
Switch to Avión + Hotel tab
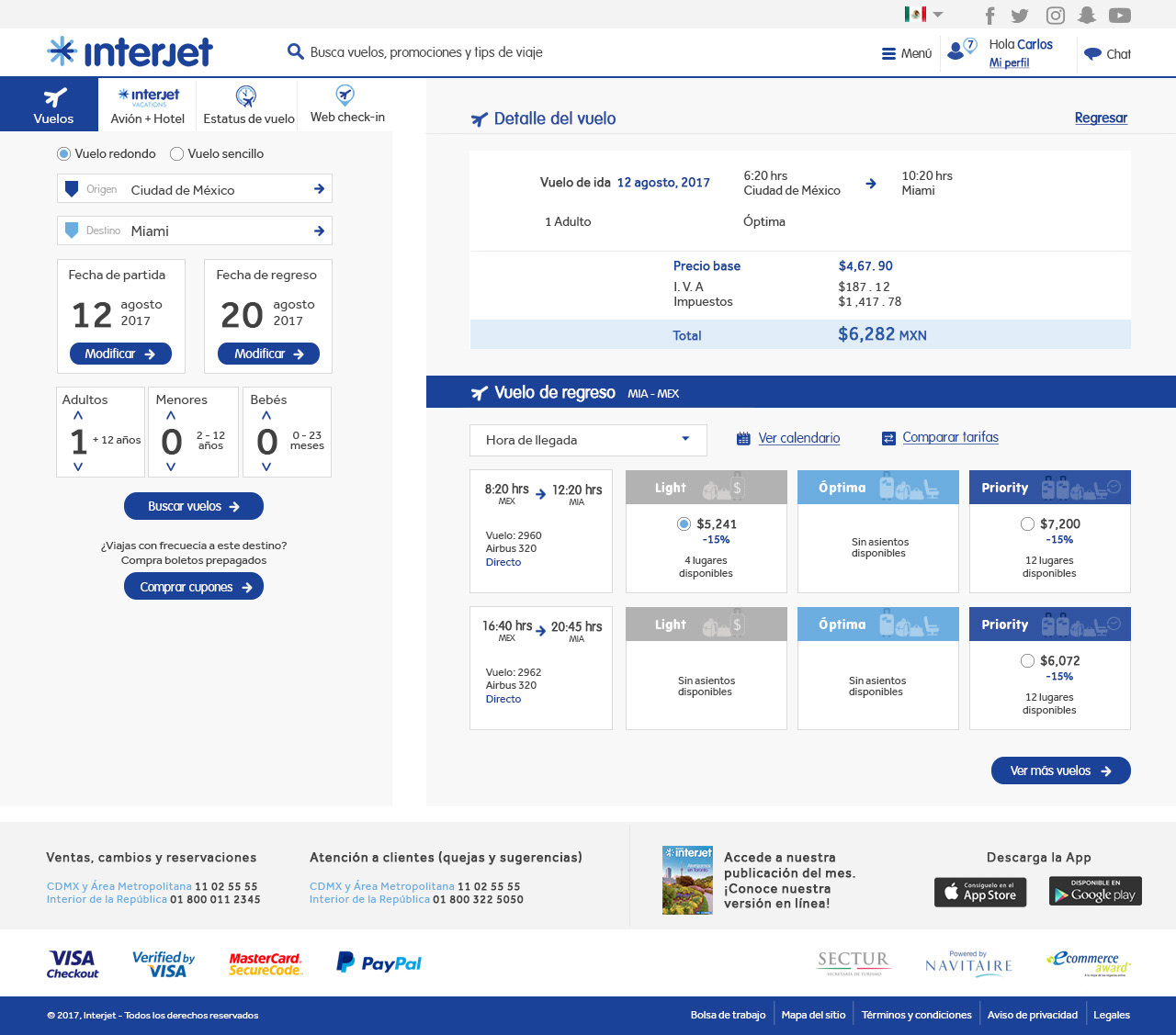click(x=148, y=105)
